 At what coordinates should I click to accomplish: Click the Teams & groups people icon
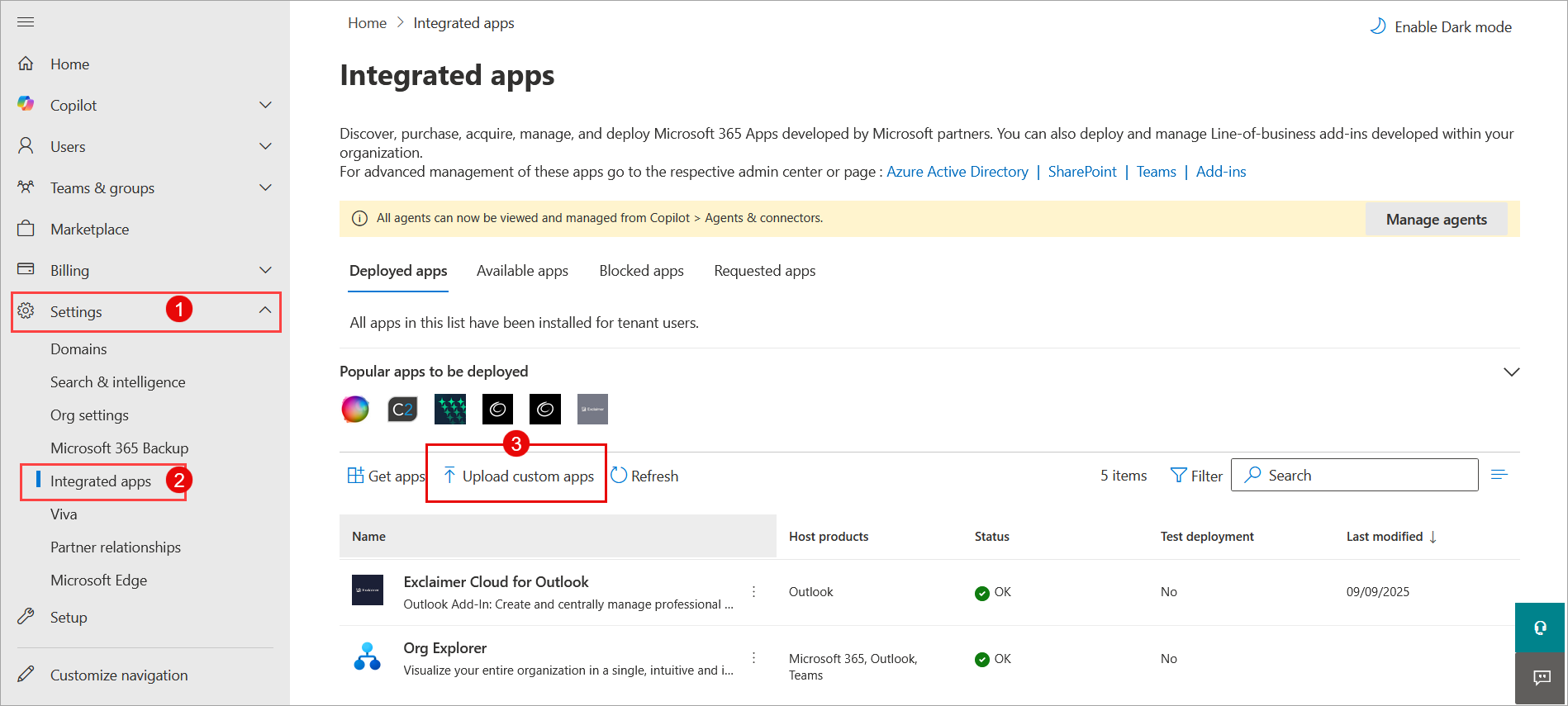[x=26, y=187]
